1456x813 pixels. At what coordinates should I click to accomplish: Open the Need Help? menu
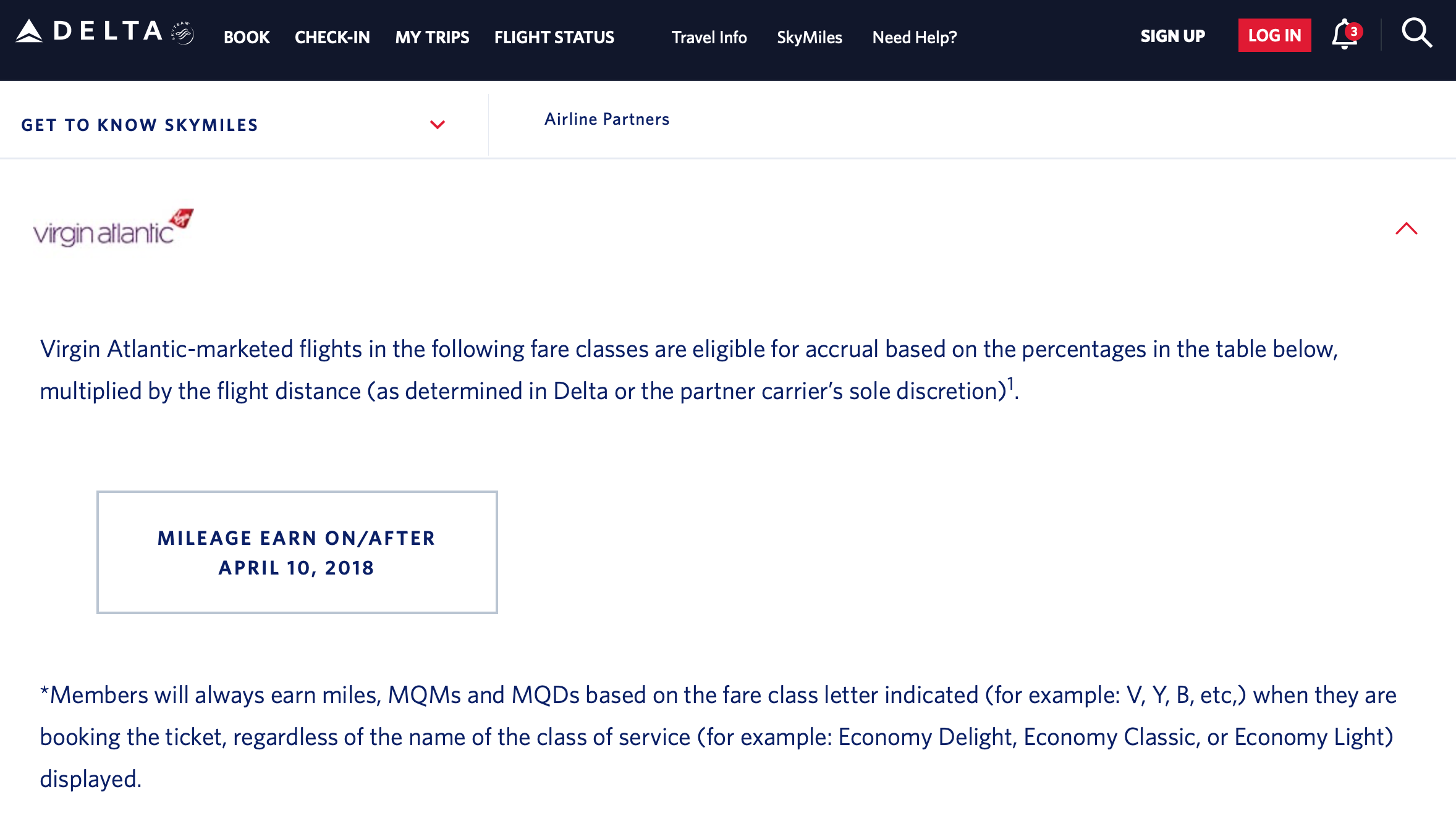[913, 37]
